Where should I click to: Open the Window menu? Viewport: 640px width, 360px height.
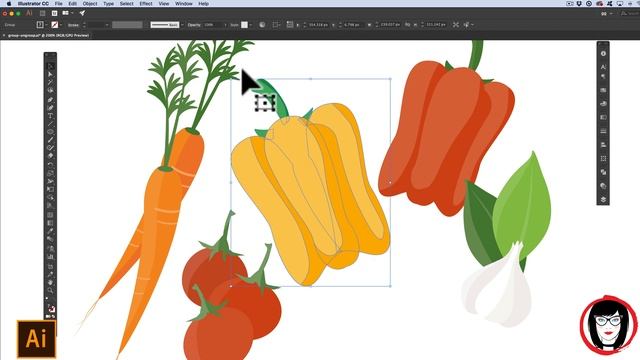tap(184, 4)
